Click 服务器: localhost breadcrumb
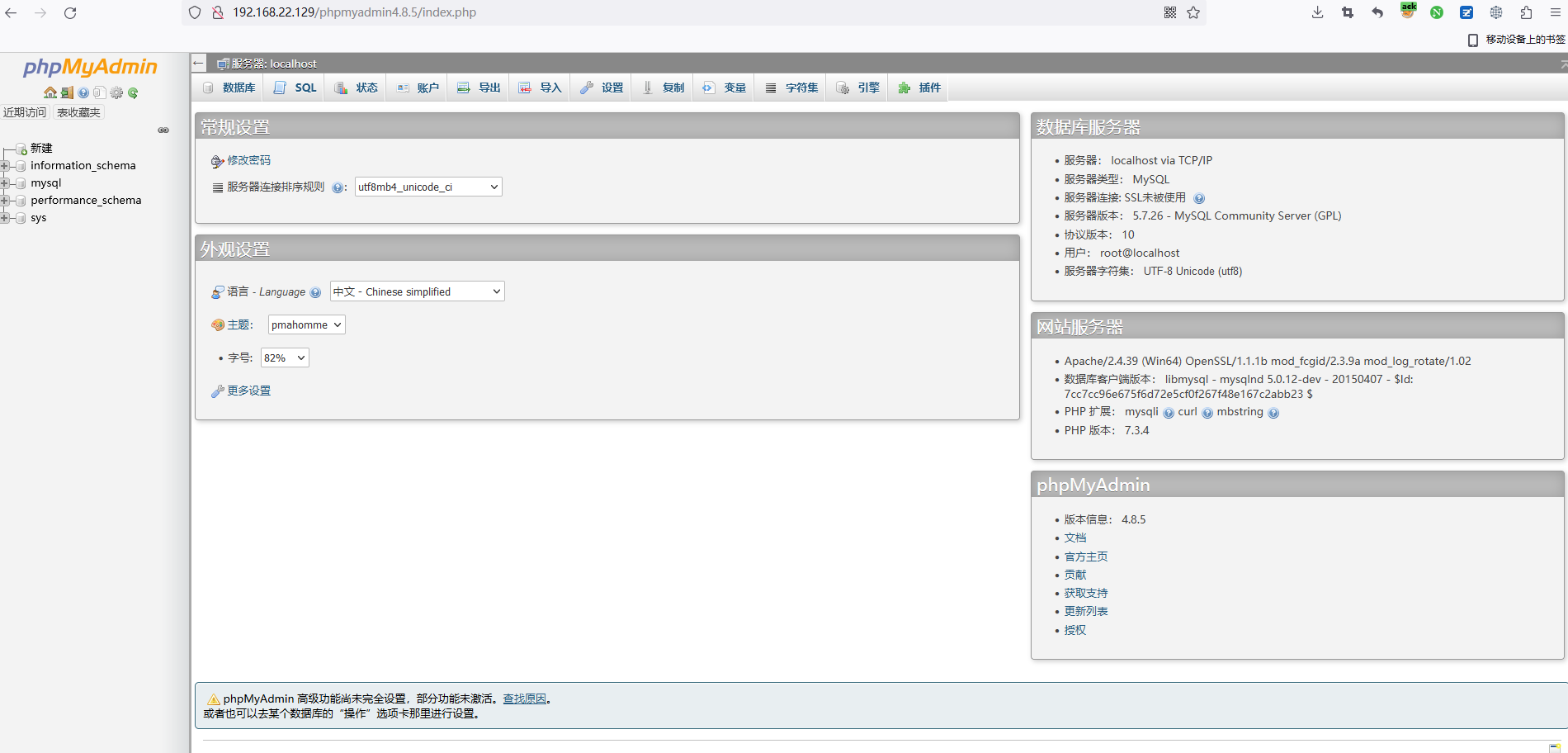The height and width of the screenshot is (753, 1568). click(x=273, y=64)
